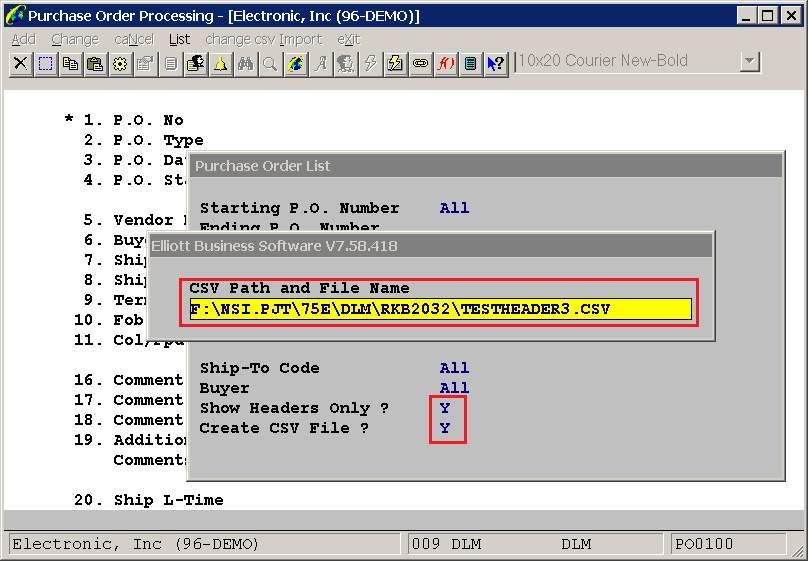Click the Show Headers Only Y value
The image size is (808, 561).
coord(445,408)
